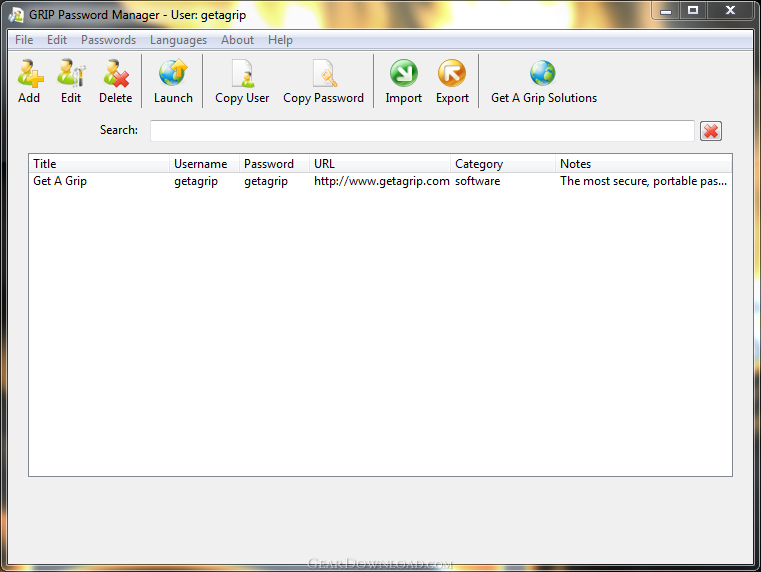The image size is (761, 572).
Task: Clear search with the red X button
Action: (x=711, y=131)
